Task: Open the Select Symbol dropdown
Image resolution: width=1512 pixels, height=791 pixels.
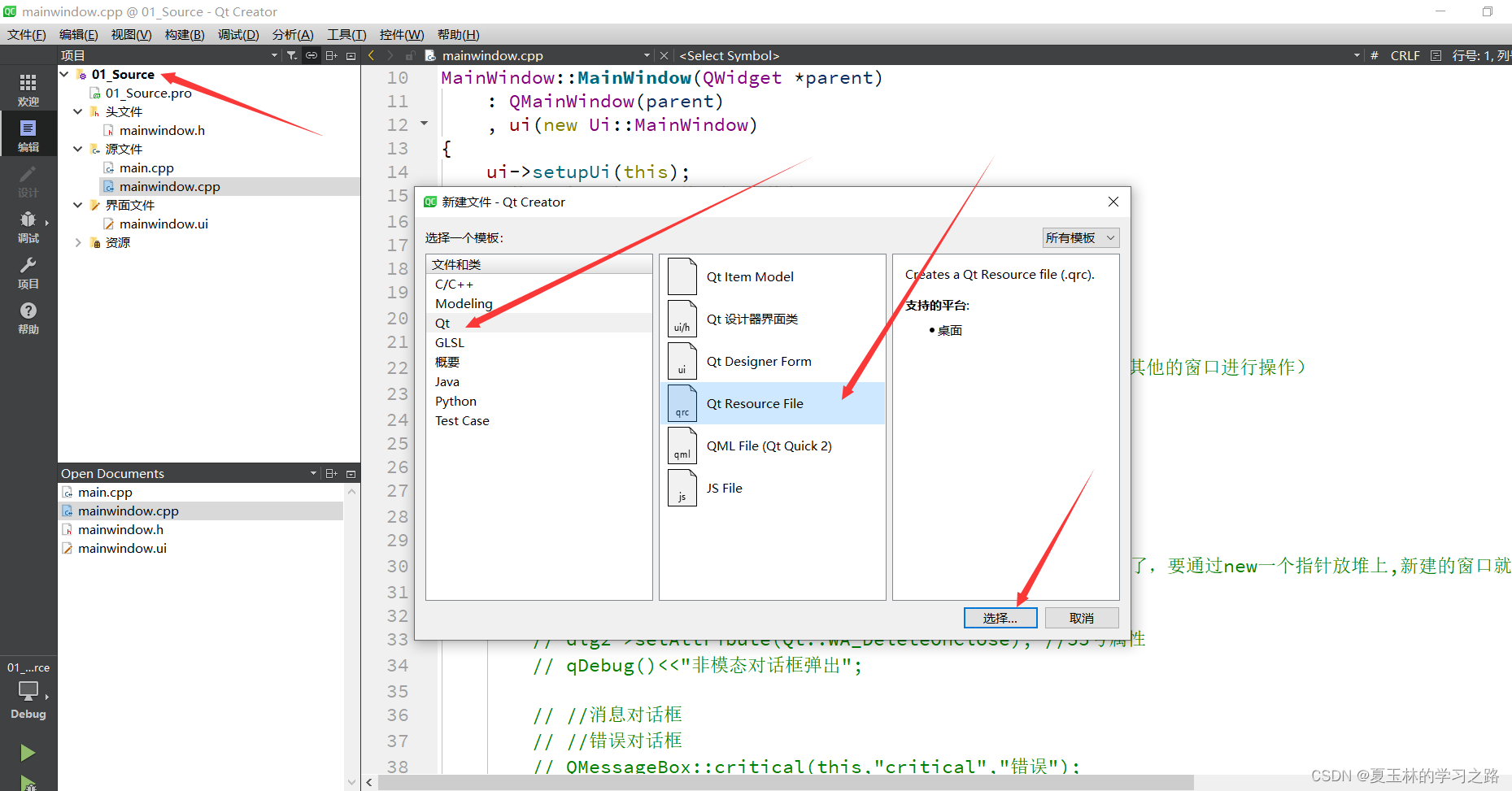Action: click(x=1357, y=55)
